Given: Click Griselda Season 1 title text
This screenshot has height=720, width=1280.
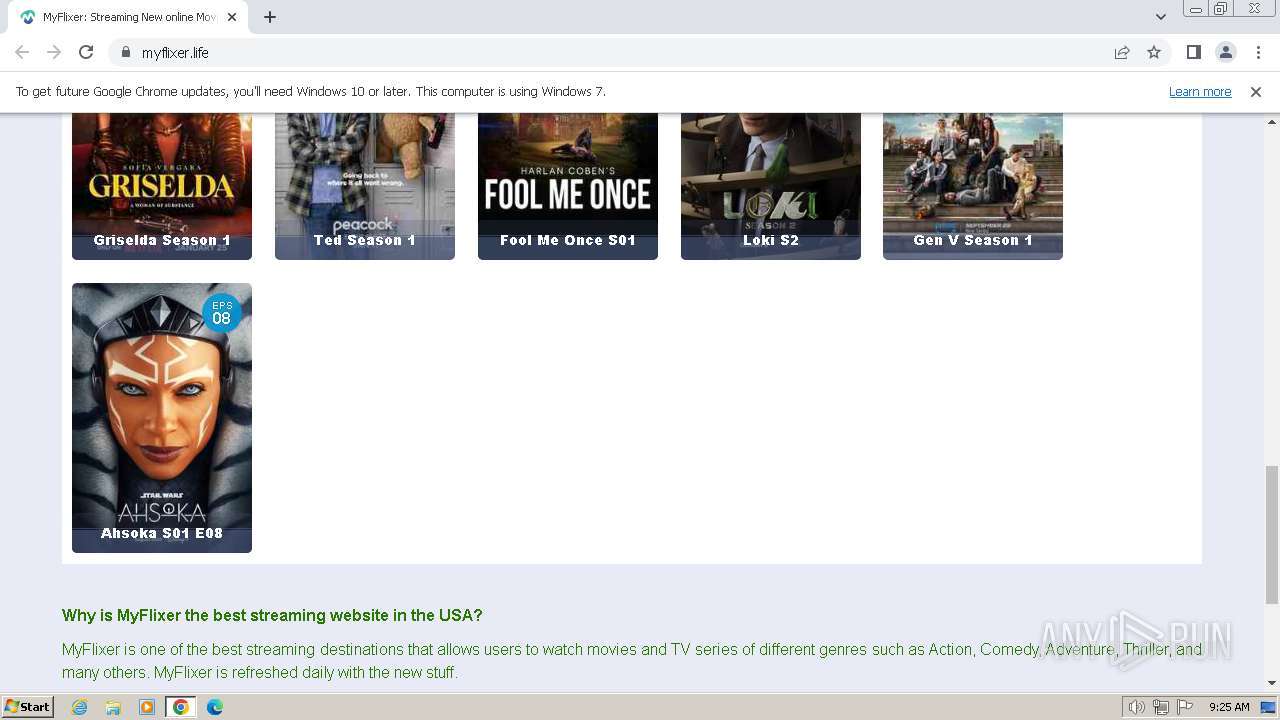Looking at the screenshot, I should 162,240.
